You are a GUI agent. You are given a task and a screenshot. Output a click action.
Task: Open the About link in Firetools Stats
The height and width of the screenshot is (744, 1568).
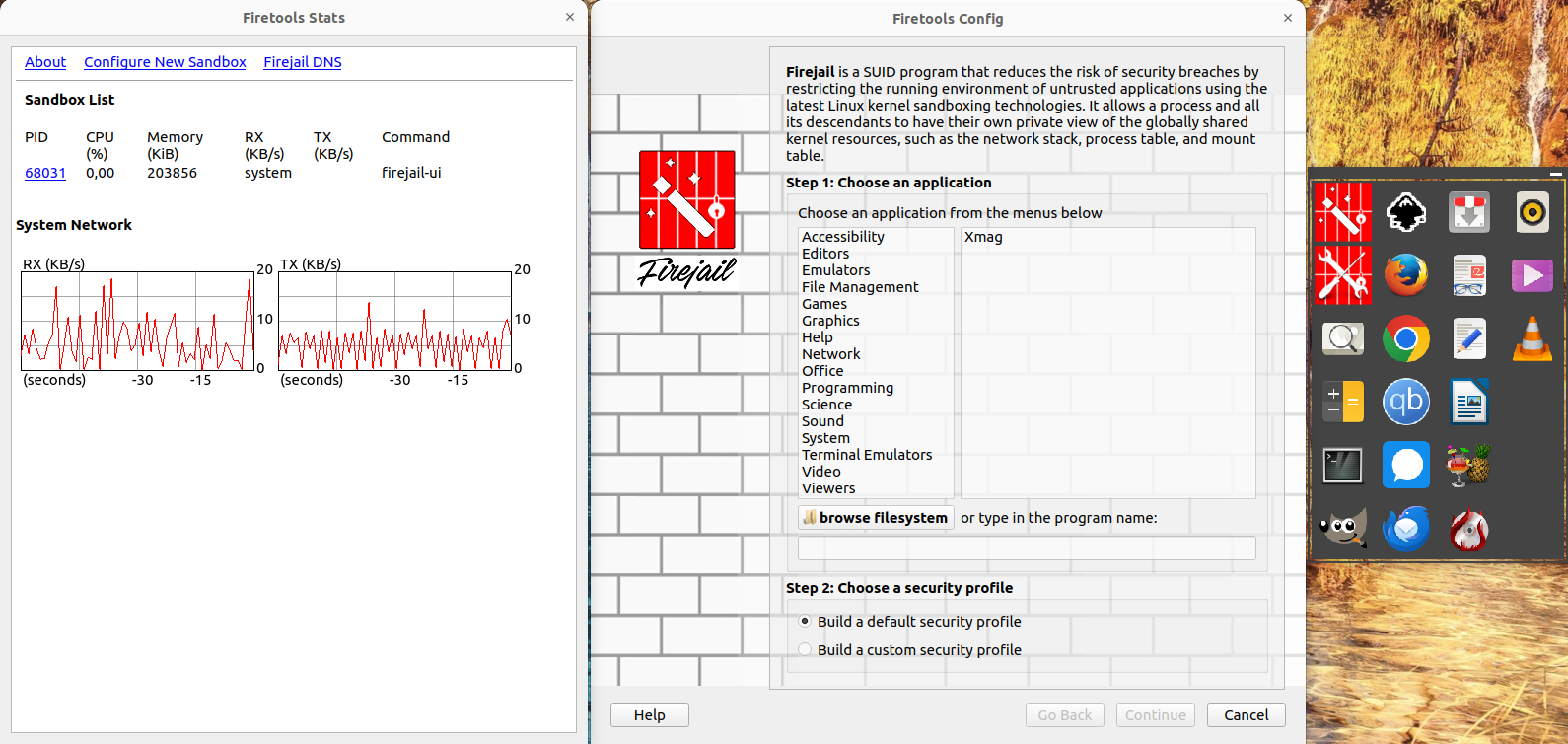(x=45, y=62)
